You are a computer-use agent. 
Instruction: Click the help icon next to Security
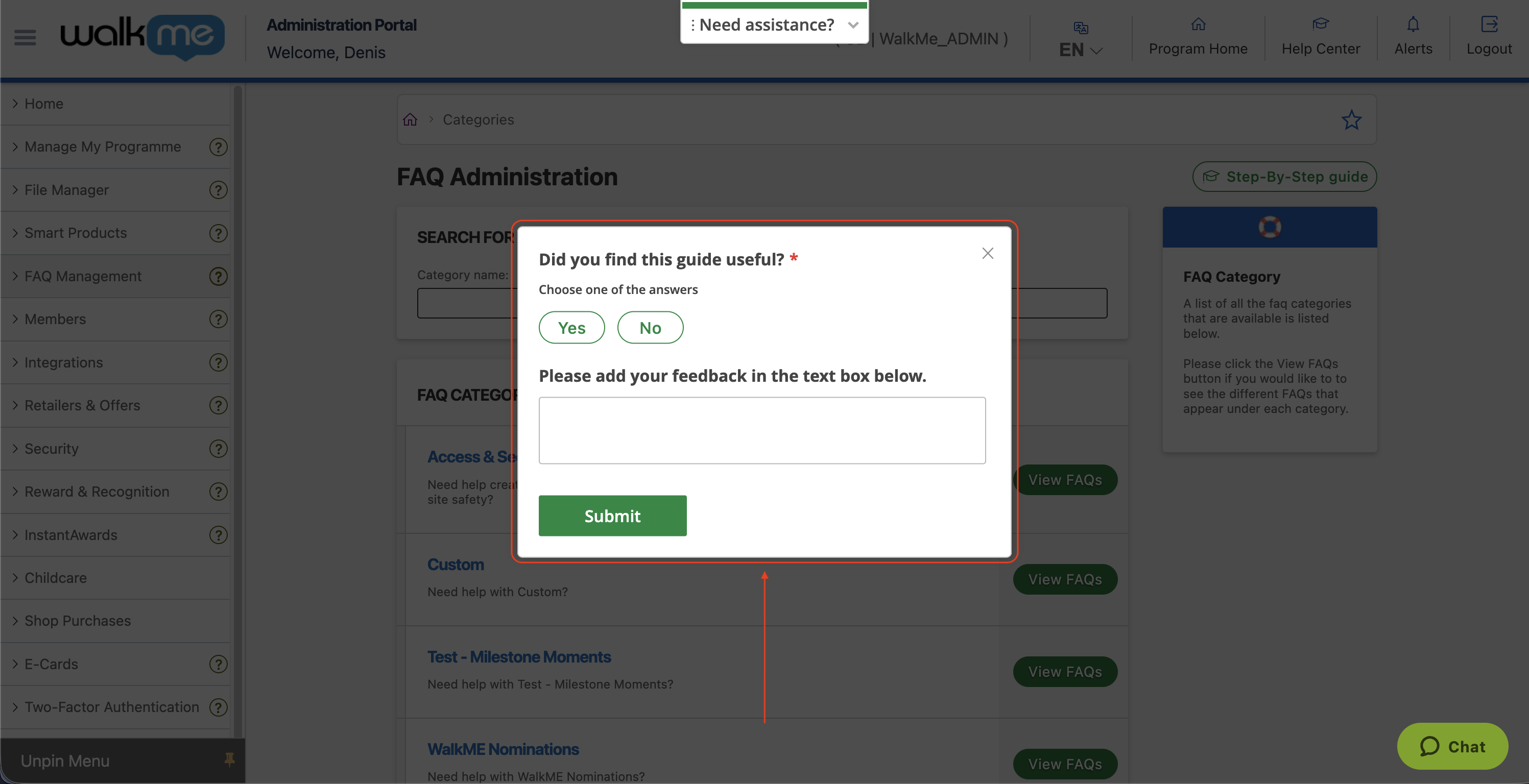218,448
